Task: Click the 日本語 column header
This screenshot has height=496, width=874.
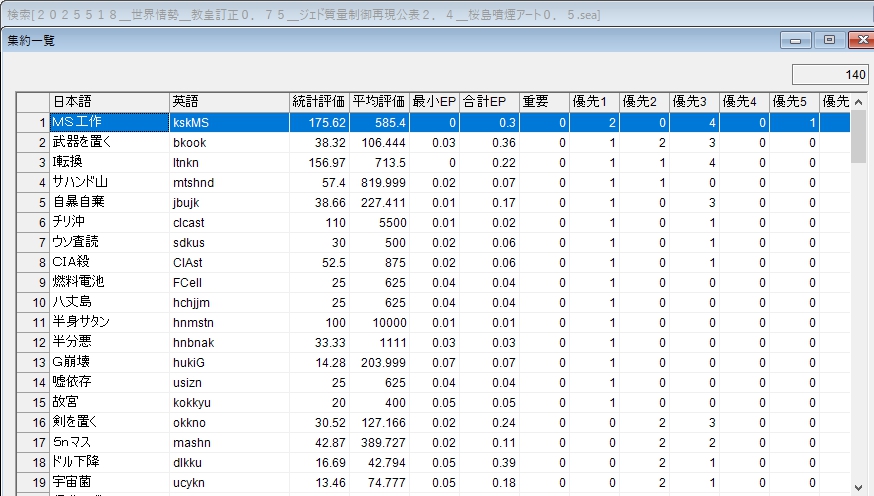Action: pos(109,102)
